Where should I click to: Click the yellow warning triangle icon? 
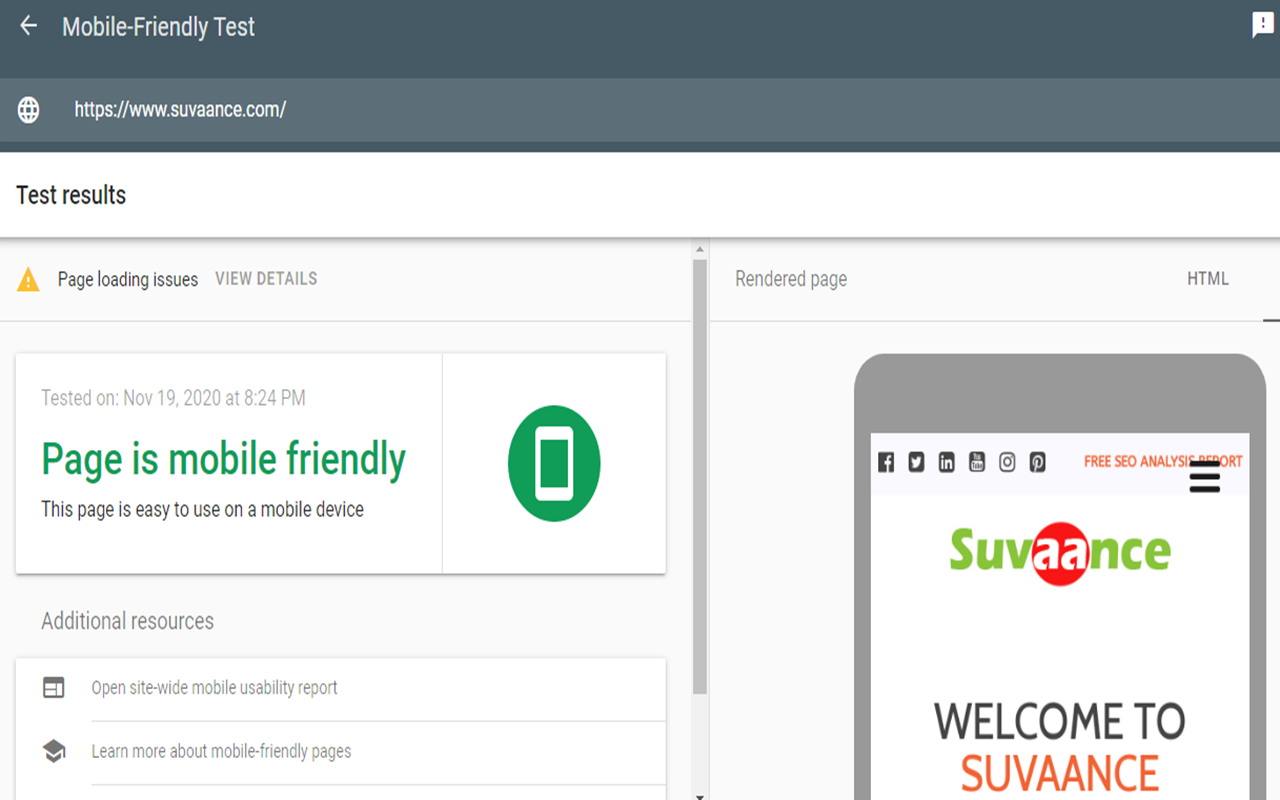pyautogui.click(x=28, y=280)
